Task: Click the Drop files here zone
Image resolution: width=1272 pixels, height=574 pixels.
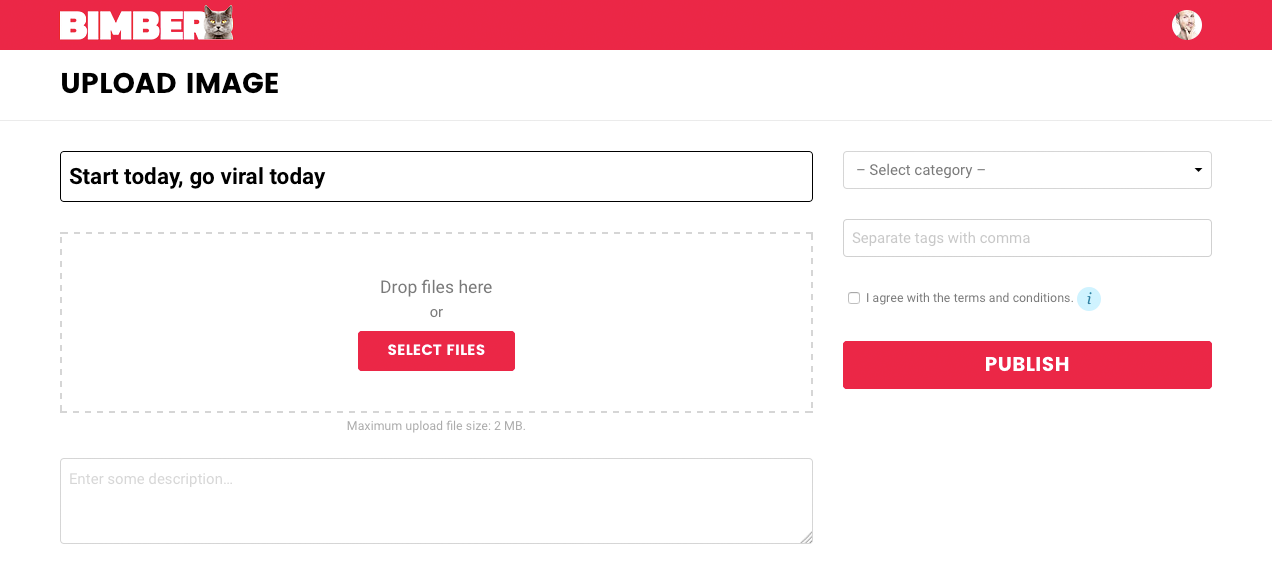Action: pyautogui.click(x=436, y=323)
